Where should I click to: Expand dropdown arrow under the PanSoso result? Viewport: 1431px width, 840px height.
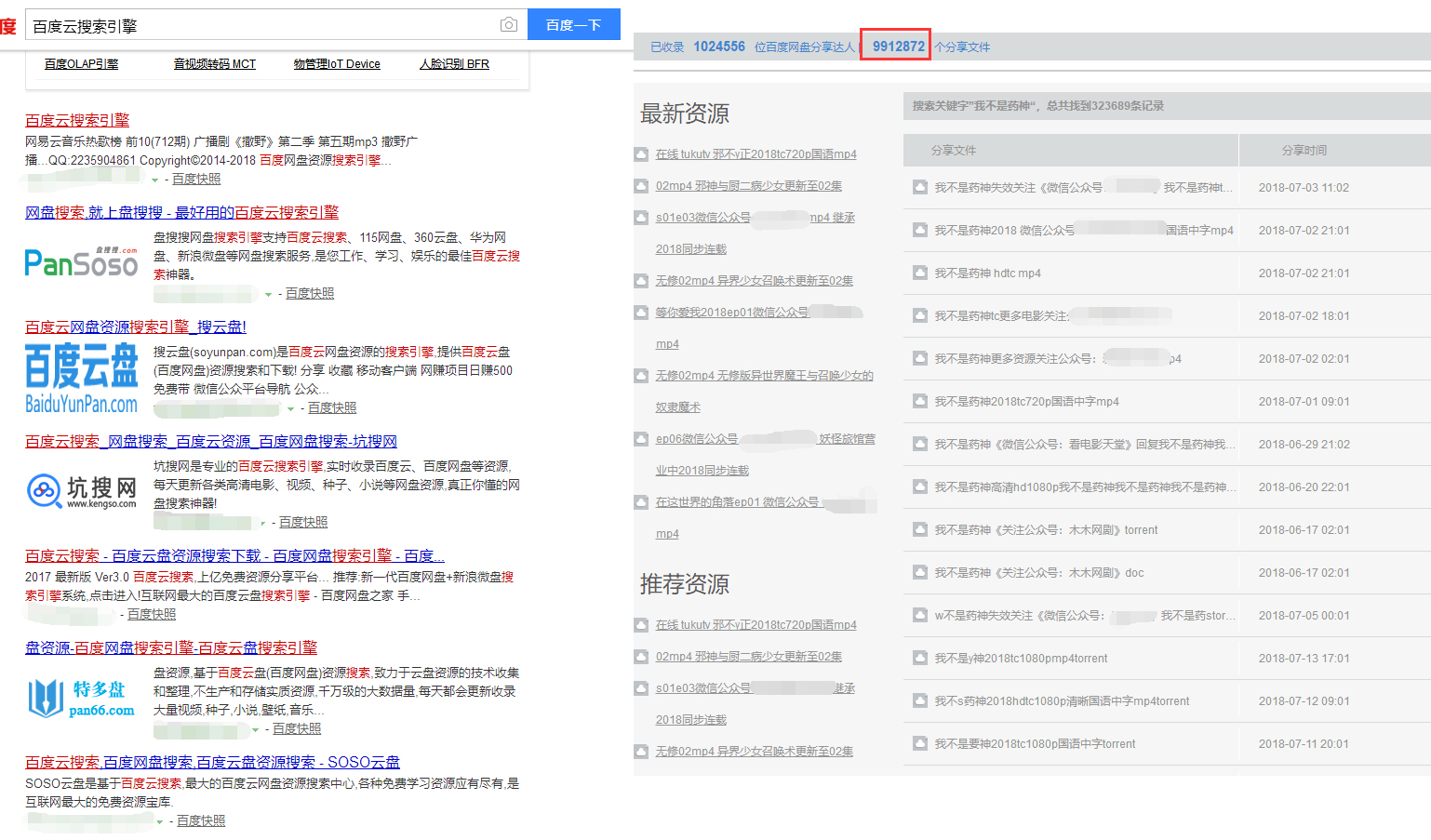pyautogui.click(x=269, y=294)
